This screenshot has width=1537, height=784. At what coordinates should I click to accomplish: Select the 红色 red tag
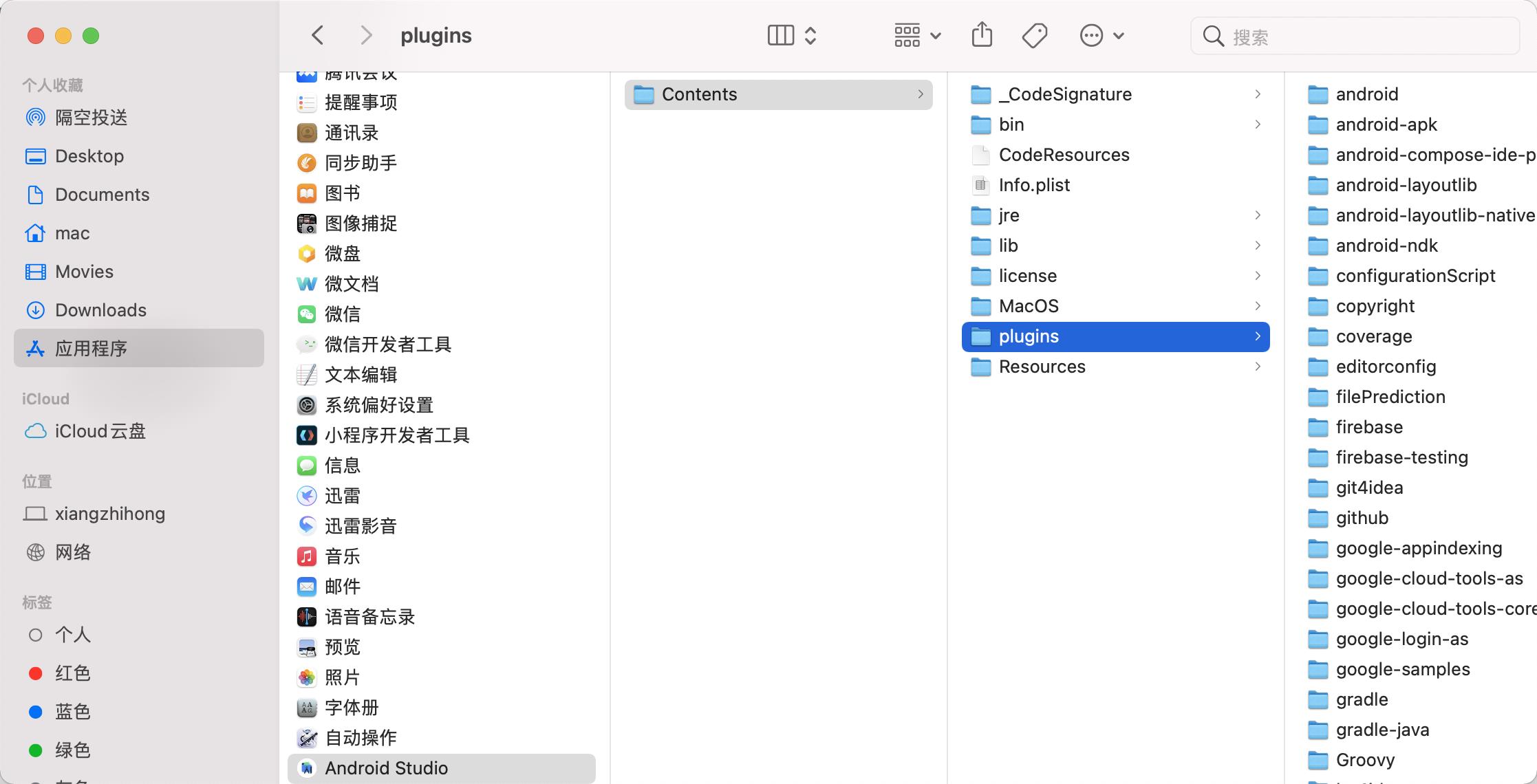(138, 673)
